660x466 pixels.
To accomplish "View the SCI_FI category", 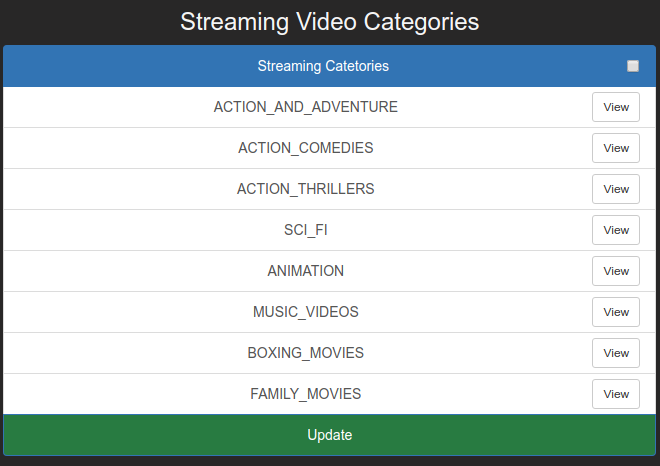I will coord(616,230).
